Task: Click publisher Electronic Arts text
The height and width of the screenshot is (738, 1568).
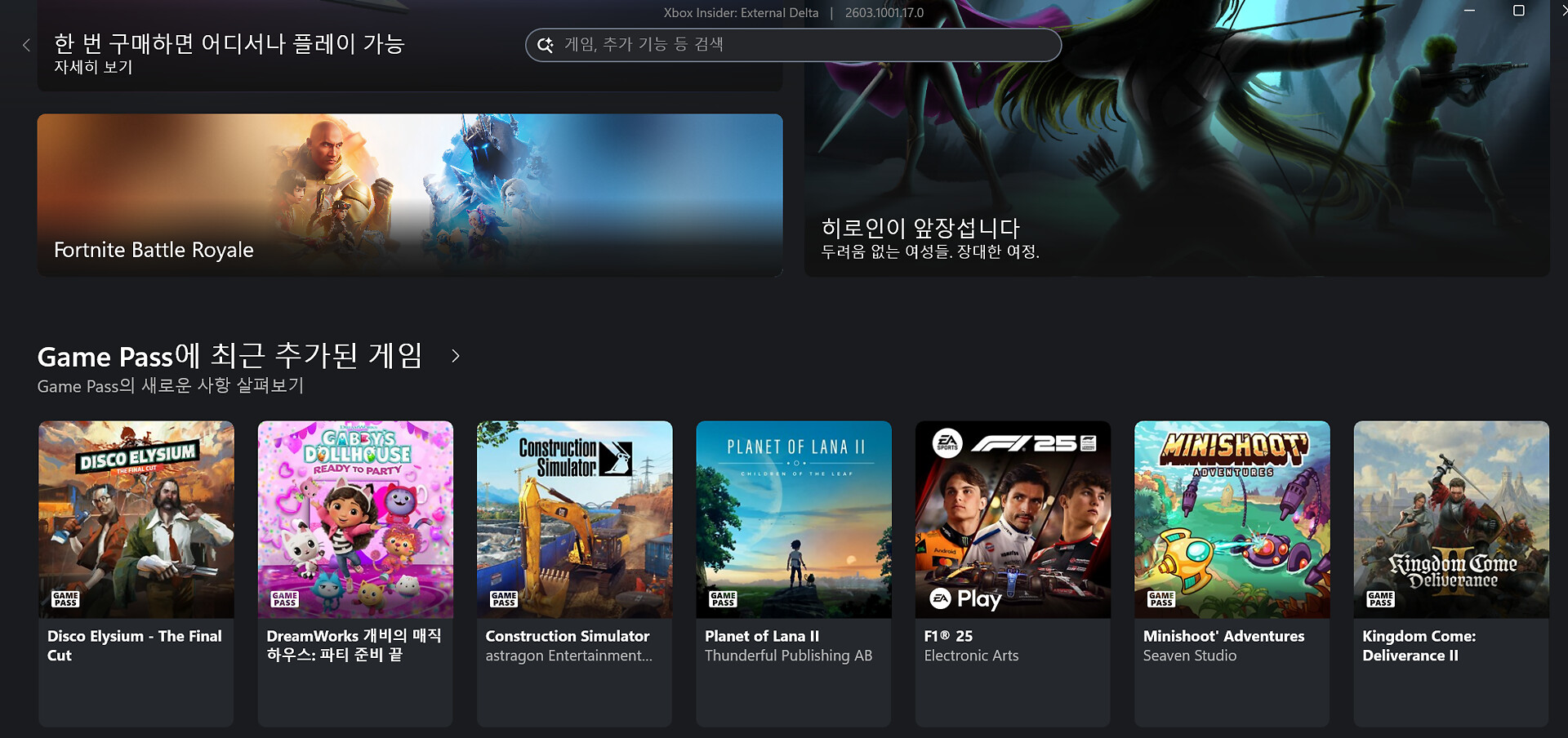Action: pos(972,656)
